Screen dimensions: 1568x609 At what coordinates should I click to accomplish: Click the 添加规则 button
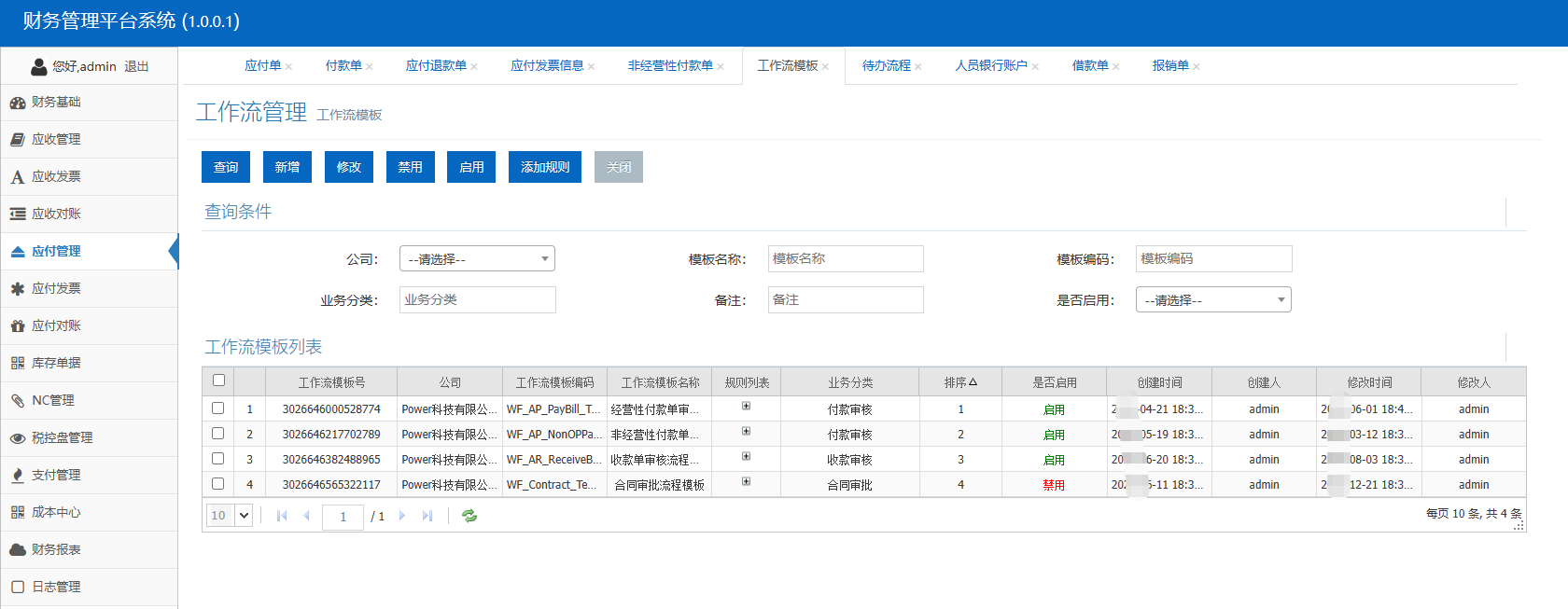click(x=545, y=167)
